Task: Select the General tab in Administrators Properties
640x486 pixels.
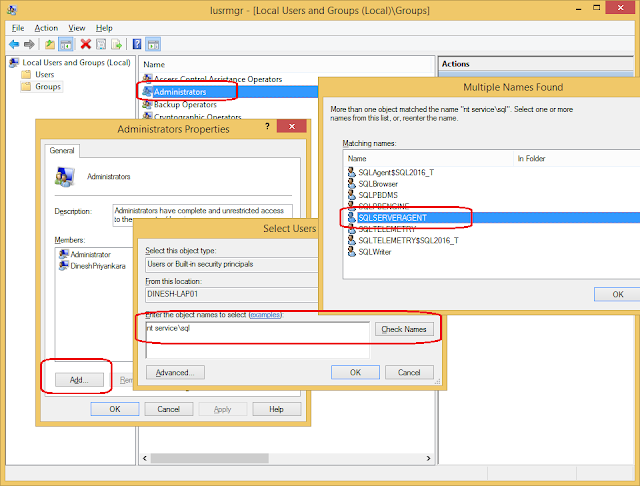Action: tap(62, 151)
